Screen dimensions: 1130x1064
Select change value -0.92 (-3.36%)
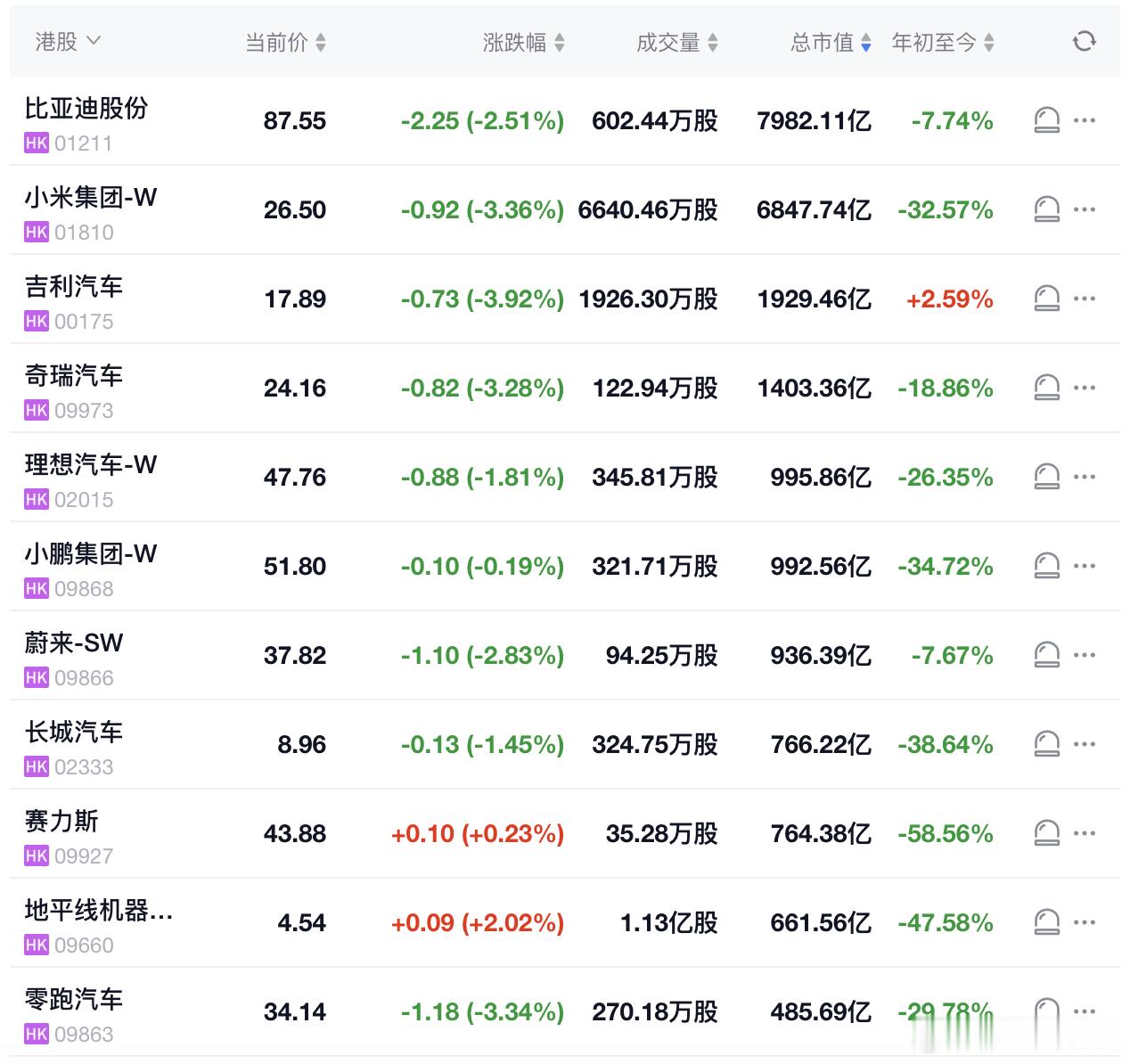coord(482,209)
